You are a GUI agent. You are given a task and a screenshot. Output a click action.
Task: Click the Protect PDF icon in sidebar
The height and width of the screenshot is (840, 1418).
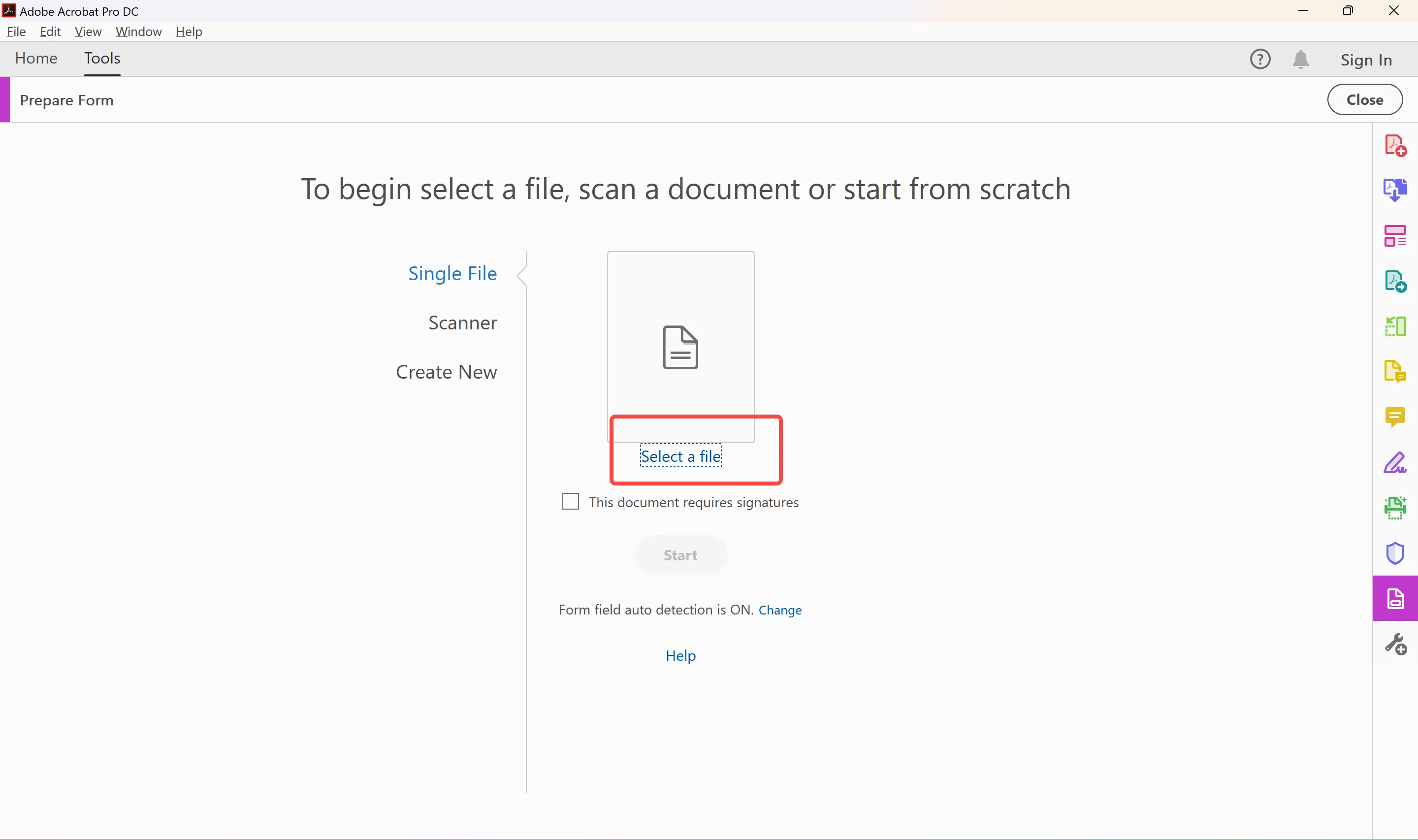click(x=1395, y=553)
